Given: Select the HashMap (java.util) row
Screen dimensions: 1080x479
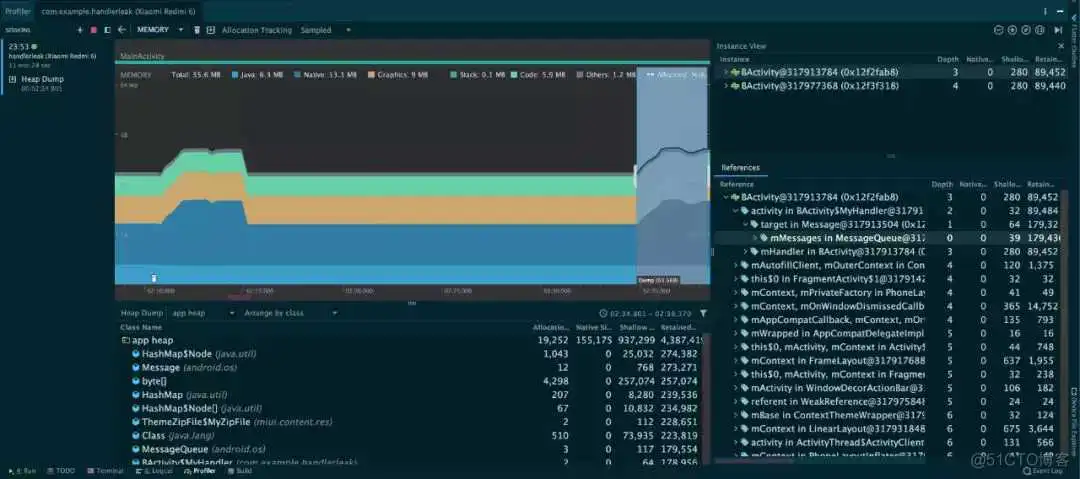Looking at the screenshot, I should point(411,395).
